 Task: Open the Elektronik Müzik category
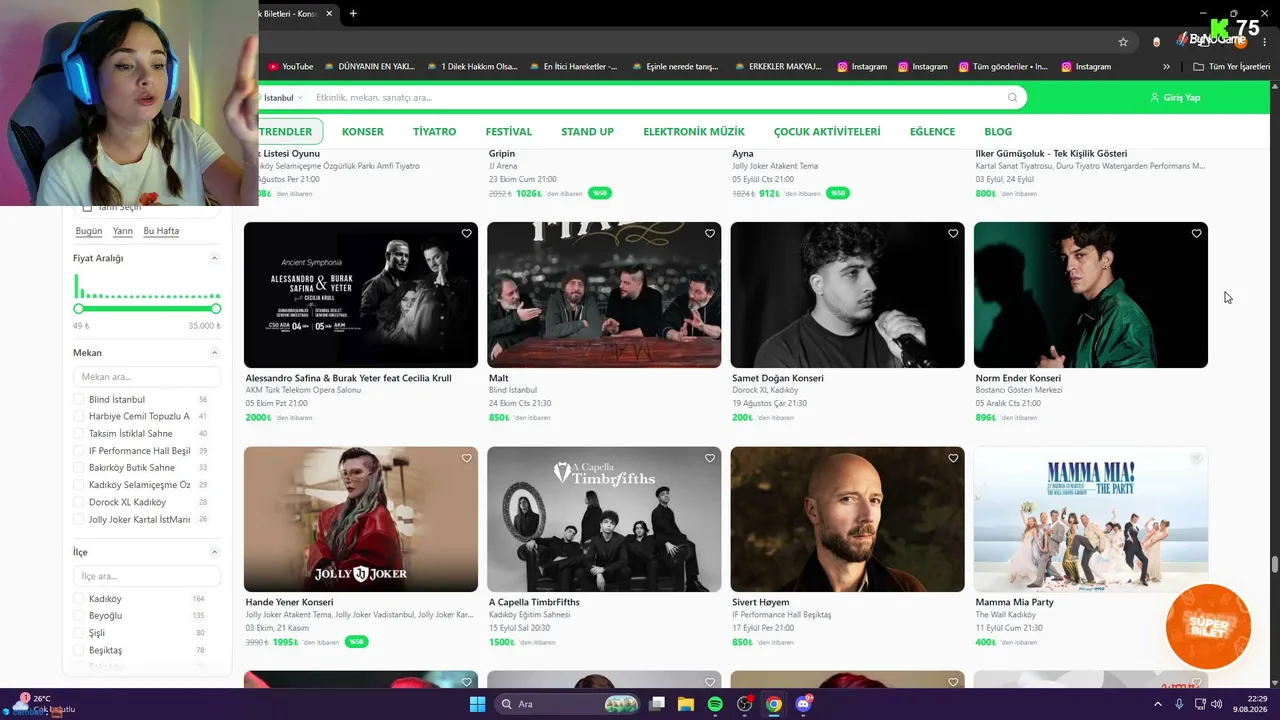(x=694, y=132)
